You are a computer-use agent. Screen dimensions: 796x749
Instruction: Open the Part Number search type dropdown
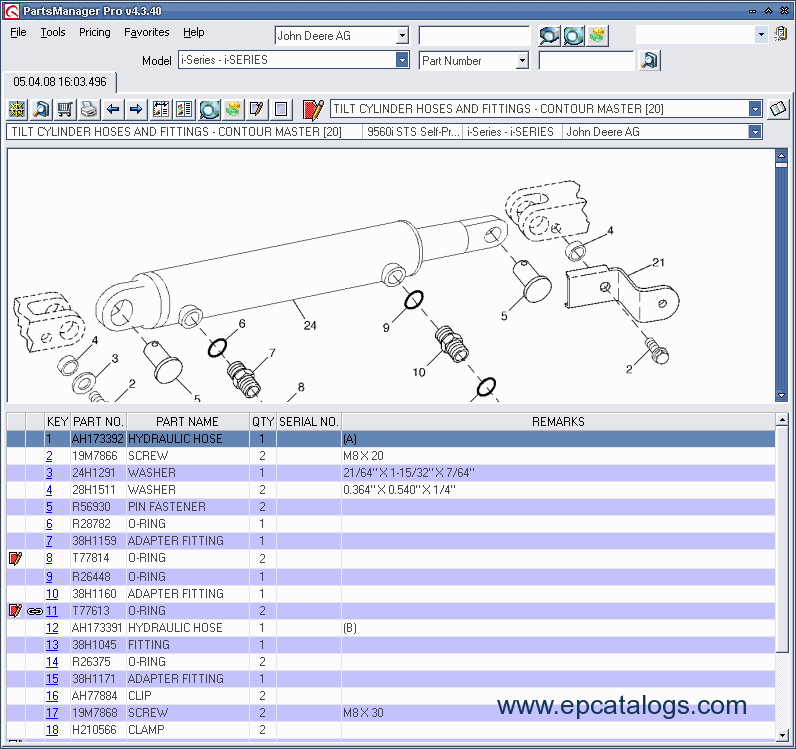pyautogui.click(x=522, y=61)
